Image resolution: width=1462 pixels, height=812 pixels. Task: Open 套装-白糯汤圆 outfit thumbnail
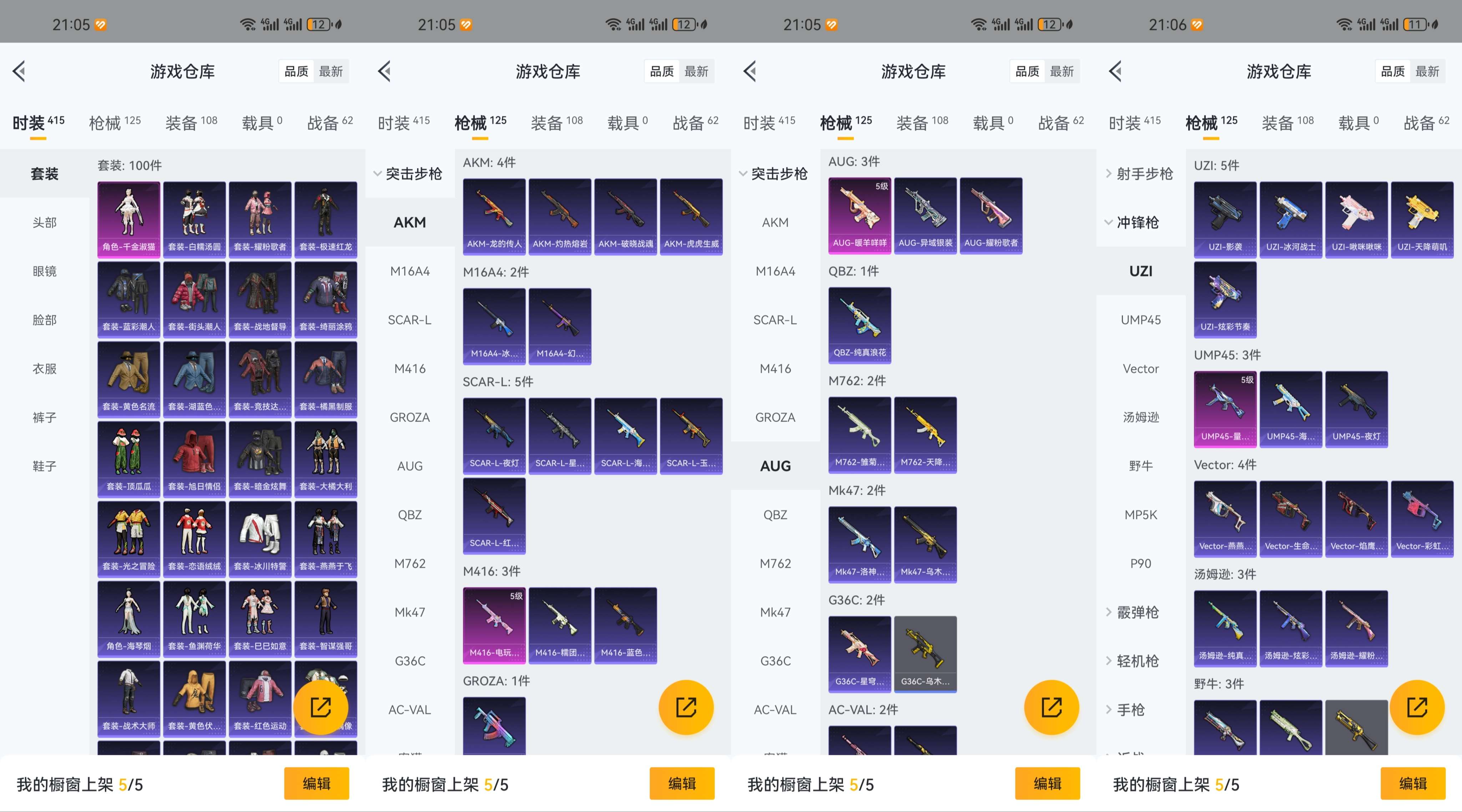coord(194,220)
